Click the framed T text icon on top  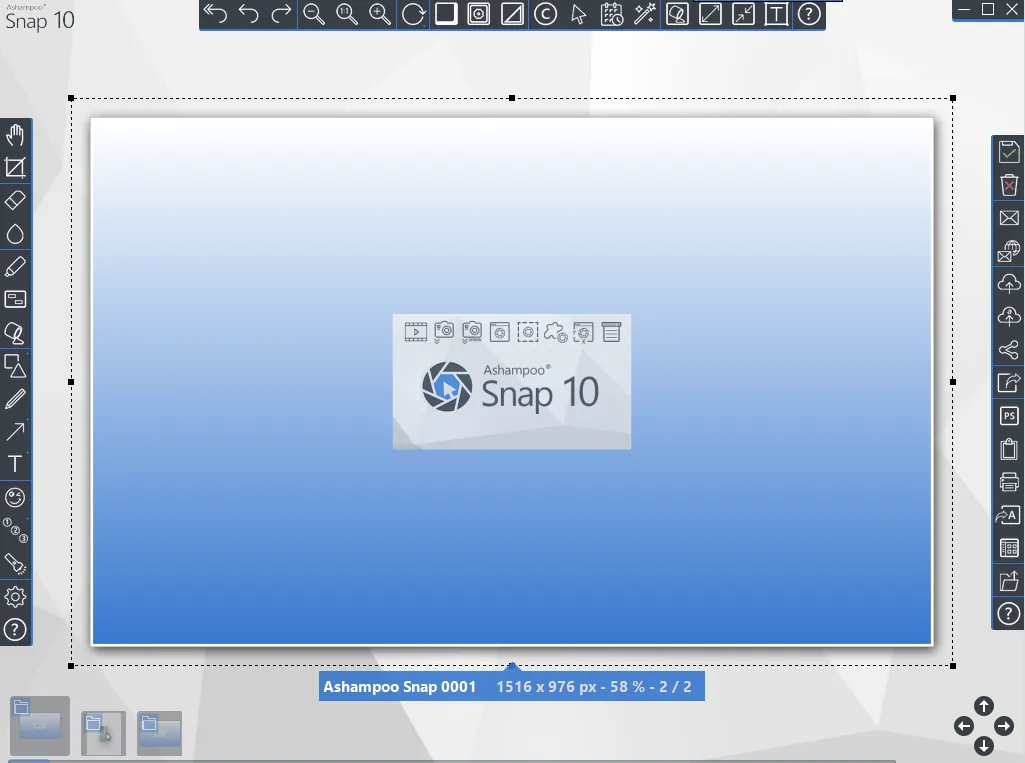tap(776, 14)
